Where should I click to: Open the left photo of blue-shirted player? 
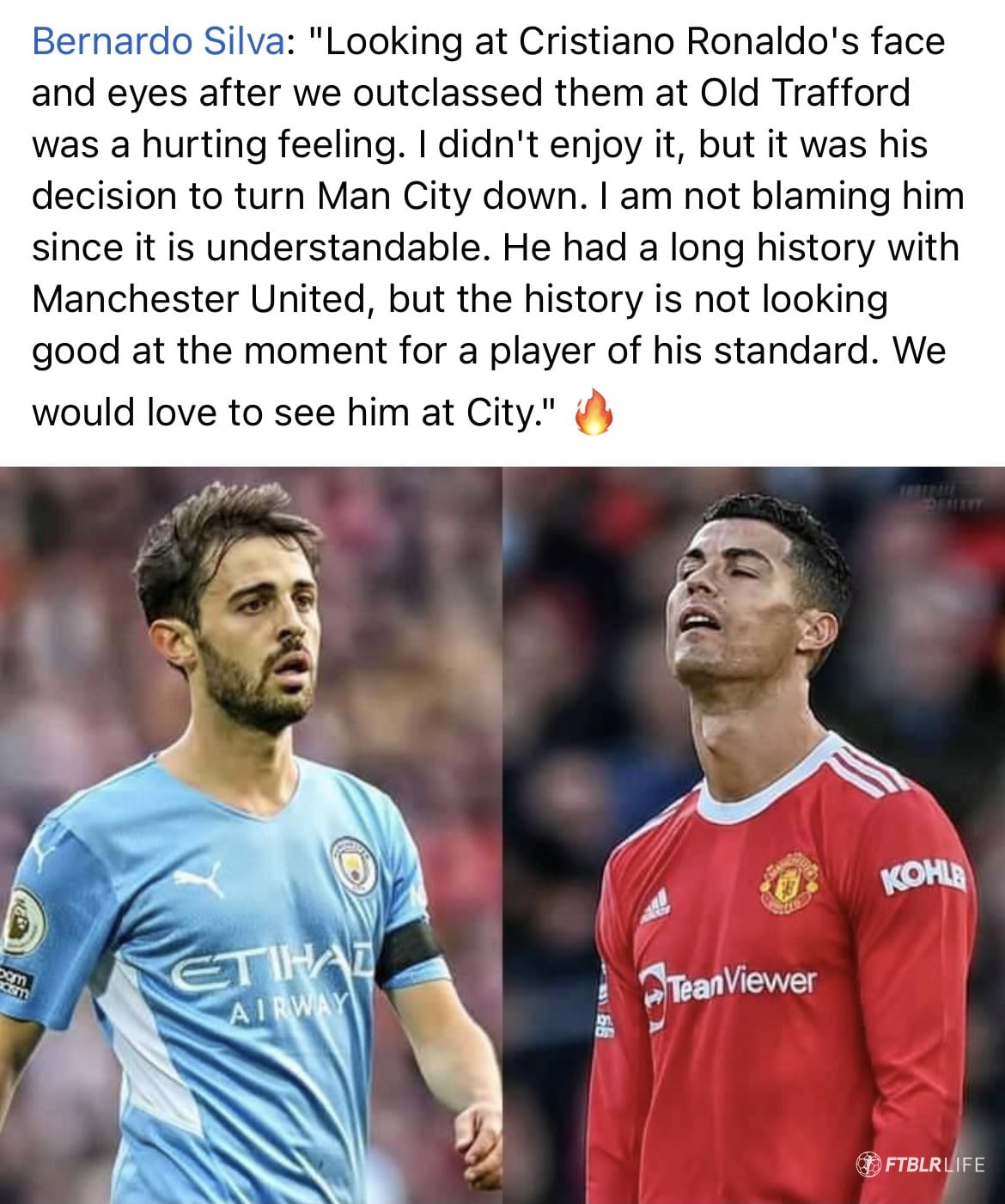[251, 834]
